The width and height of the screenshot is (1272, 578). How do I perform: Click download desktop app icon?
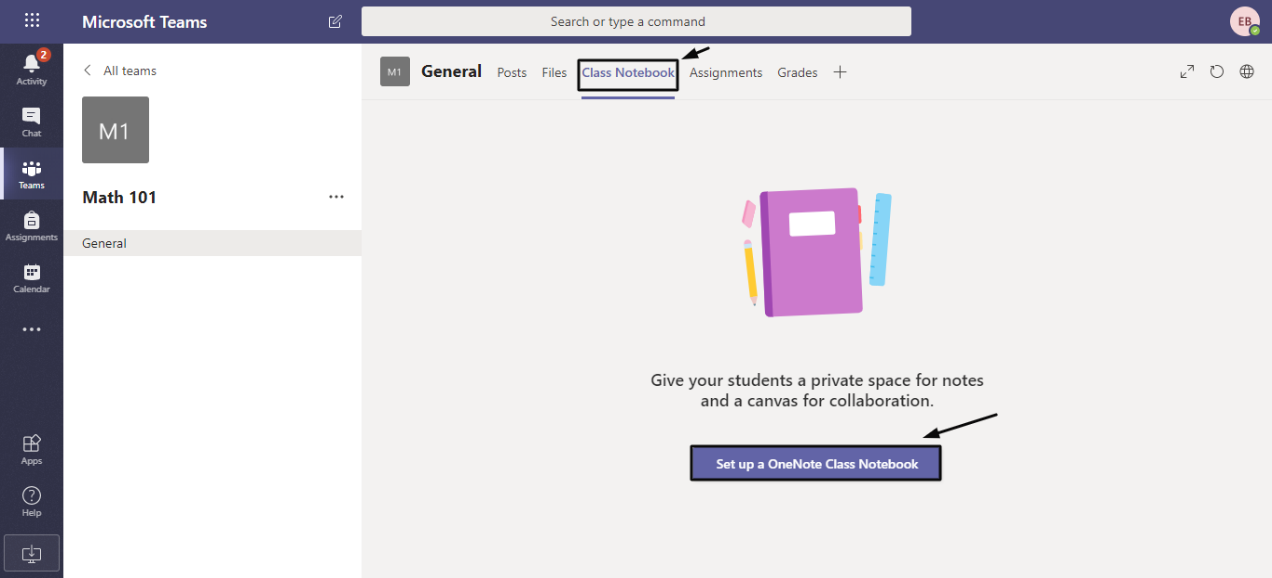(32, 553)
